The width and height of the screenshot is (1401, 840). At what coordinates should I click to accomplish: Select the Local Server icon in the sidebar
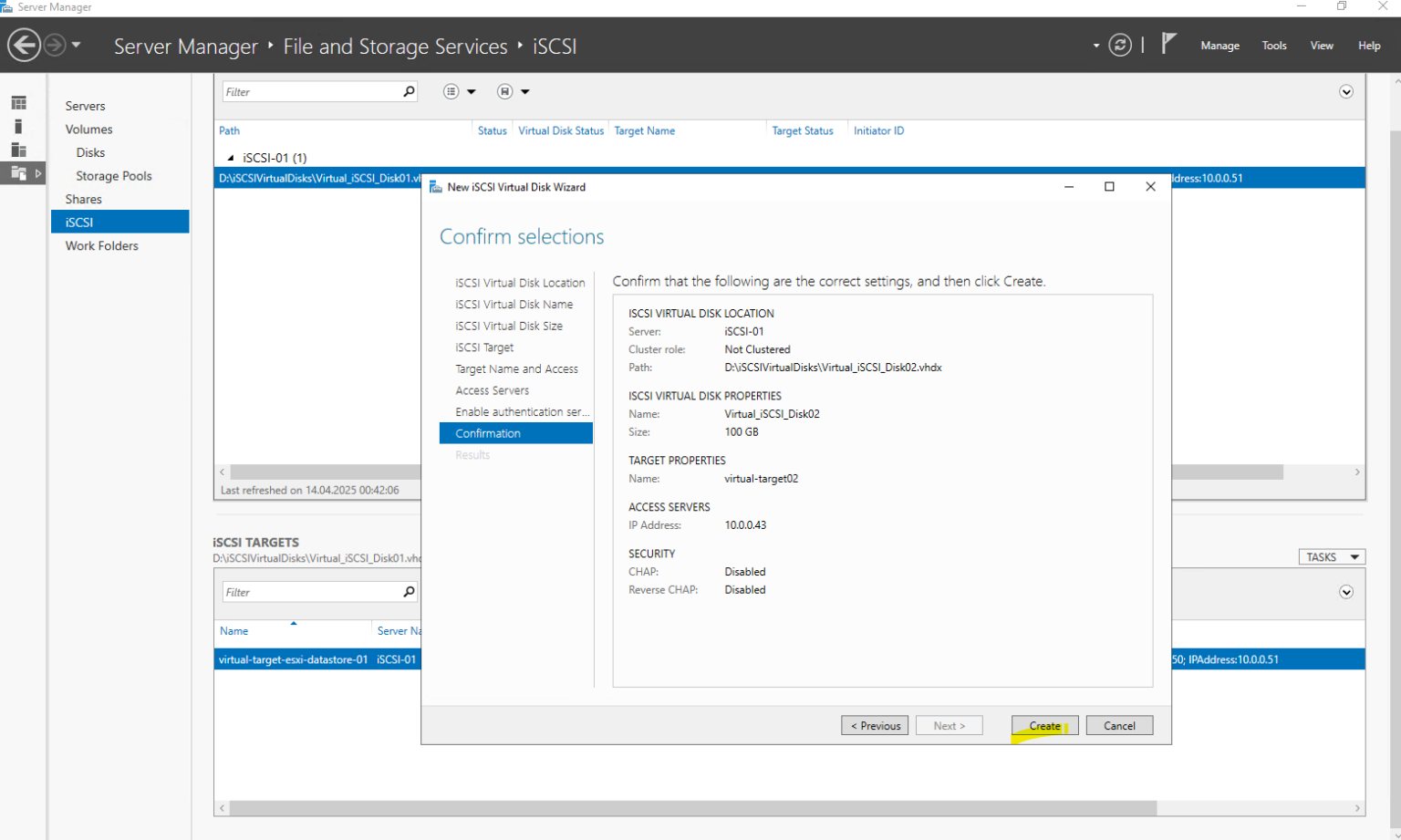tap(19, 126)
